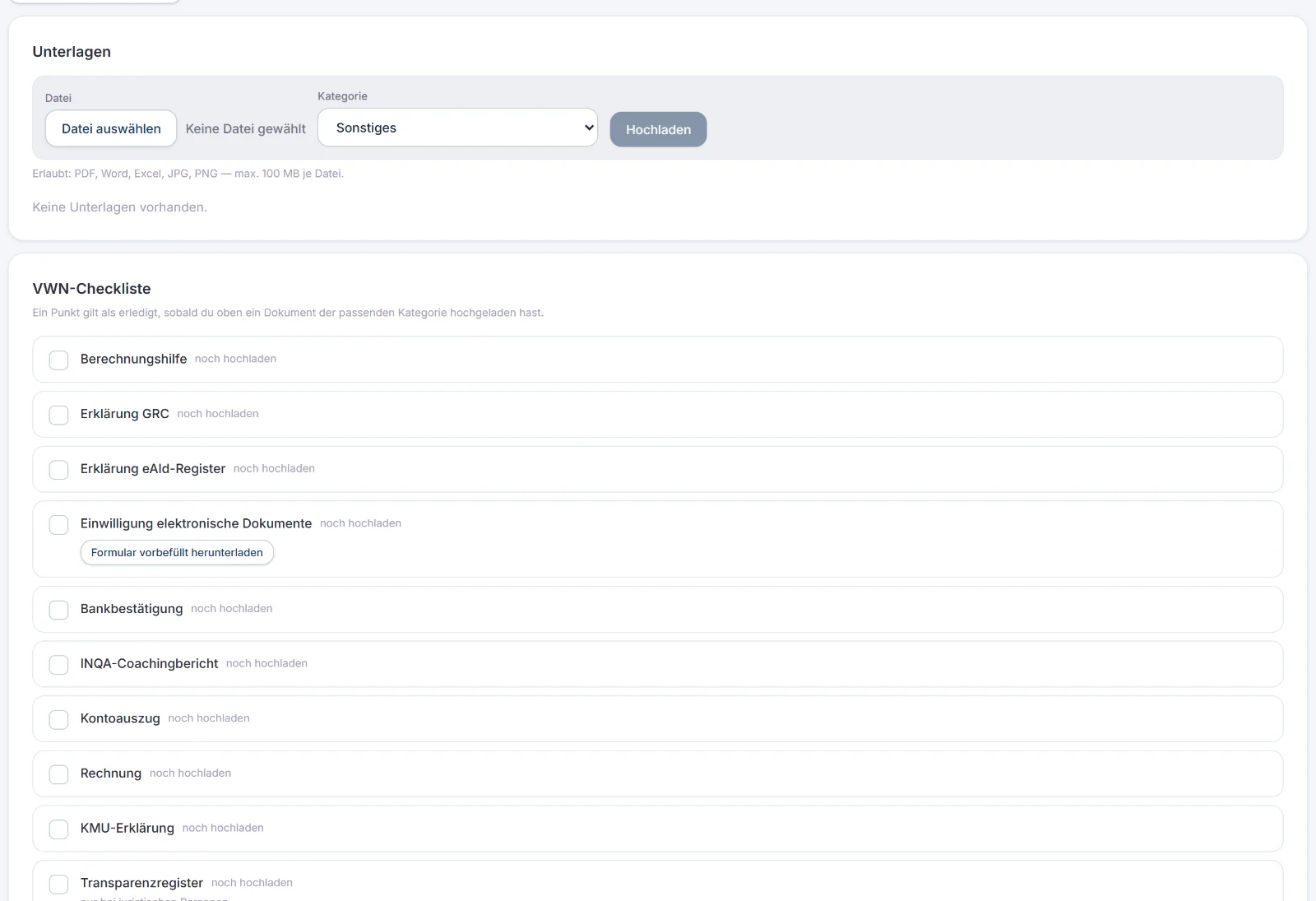Download the prefilled form via 'Formular vorbefüllt herunterladen'
This screenshot has width=1316, height=901.
click(x=177, y=552)
